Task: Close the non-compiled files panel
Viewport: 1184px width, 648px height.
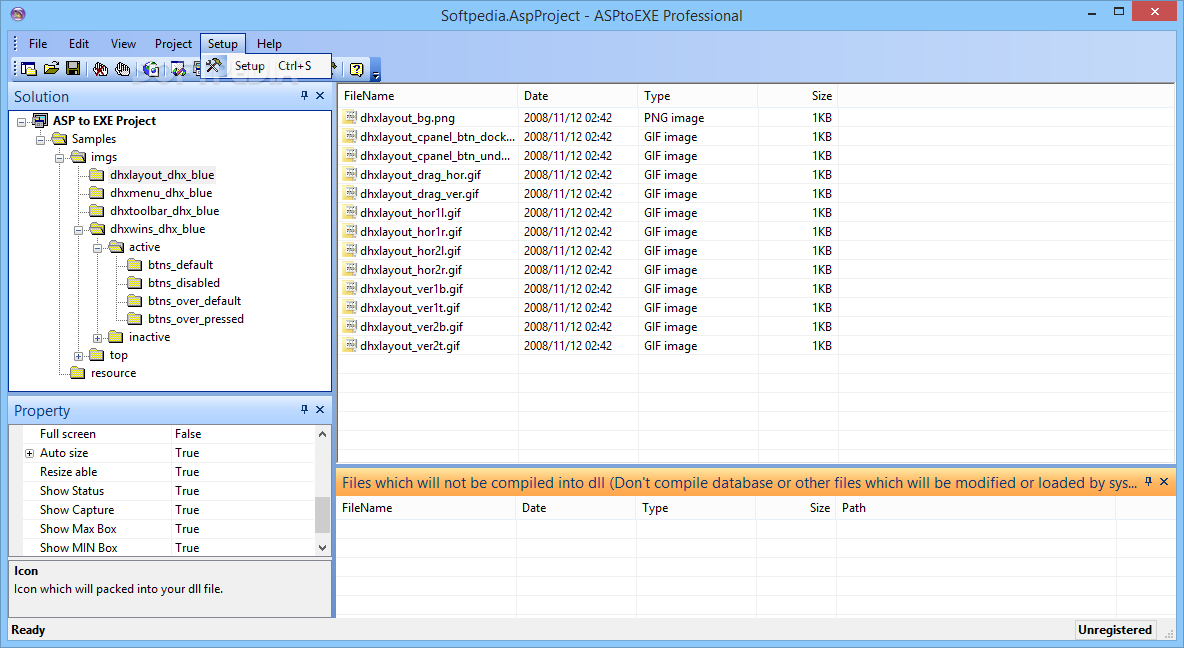Action: pyautogui.click(x=1164, y=482)
